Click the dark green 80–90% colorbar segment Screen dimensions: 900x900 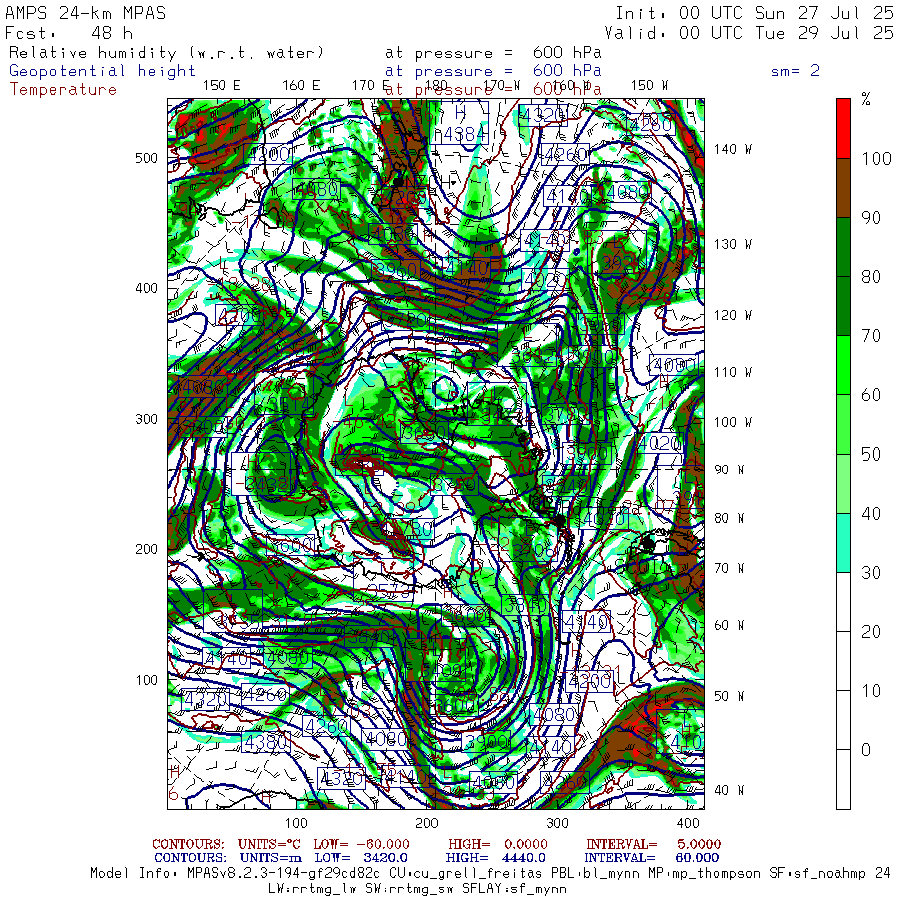tap(843, 247)
